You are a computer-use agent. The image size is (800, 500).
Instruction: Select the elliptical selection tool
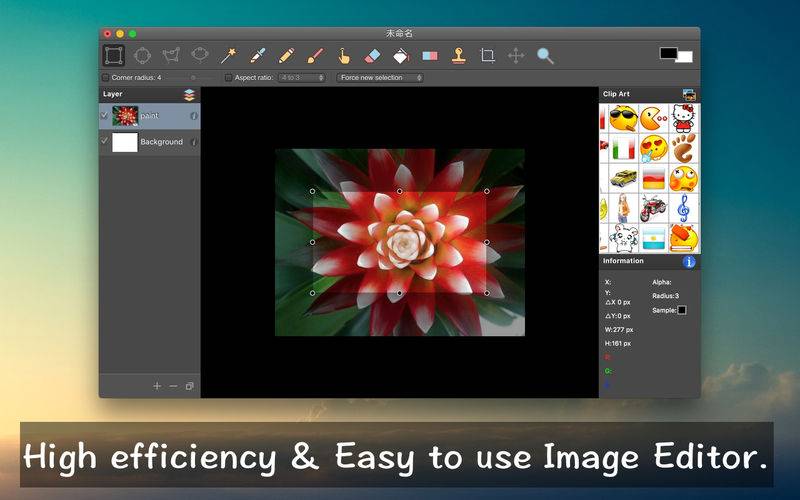coord(142,56)
